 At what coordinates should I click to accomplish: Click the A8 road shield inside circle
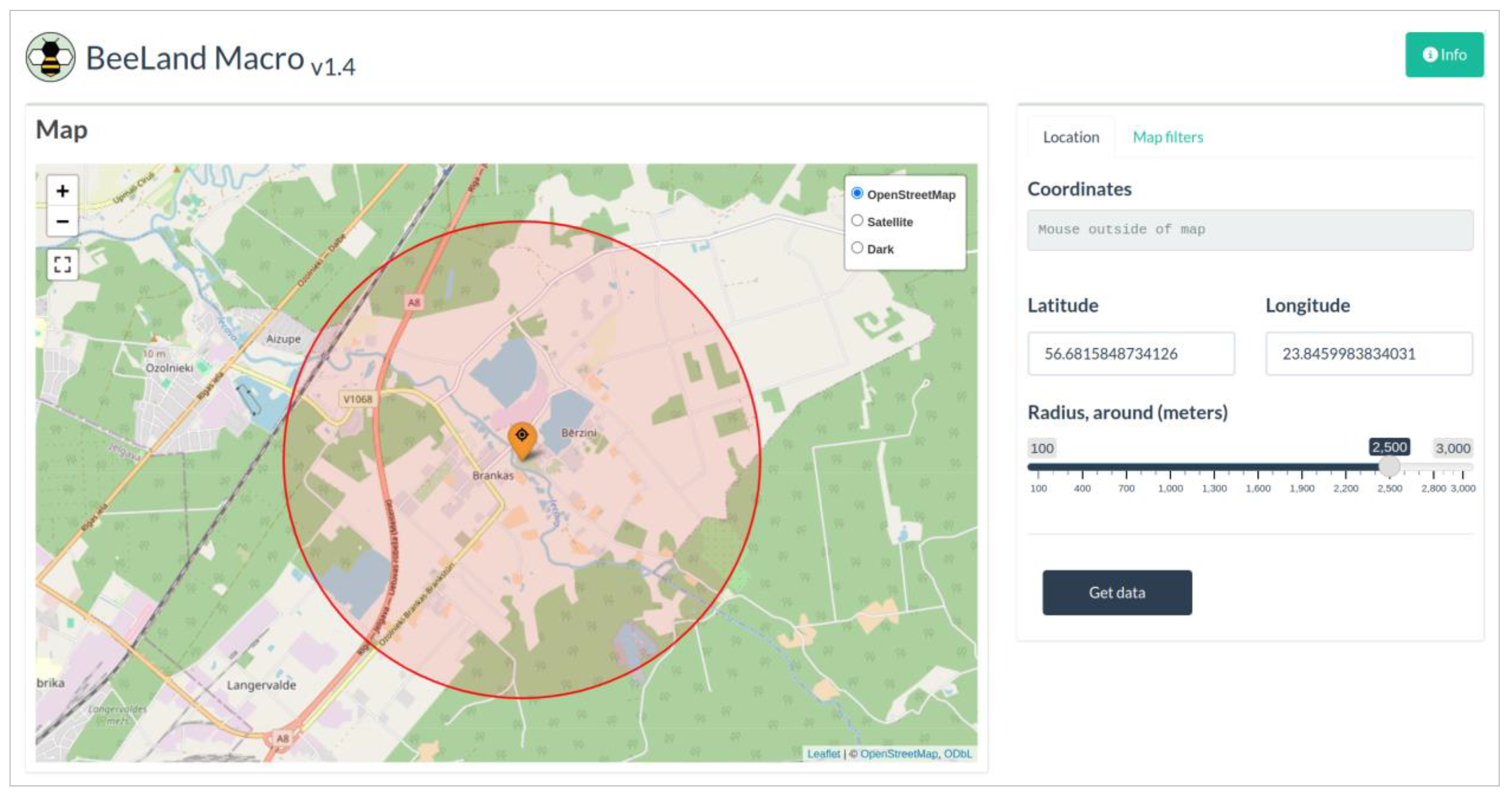point(414,302)
